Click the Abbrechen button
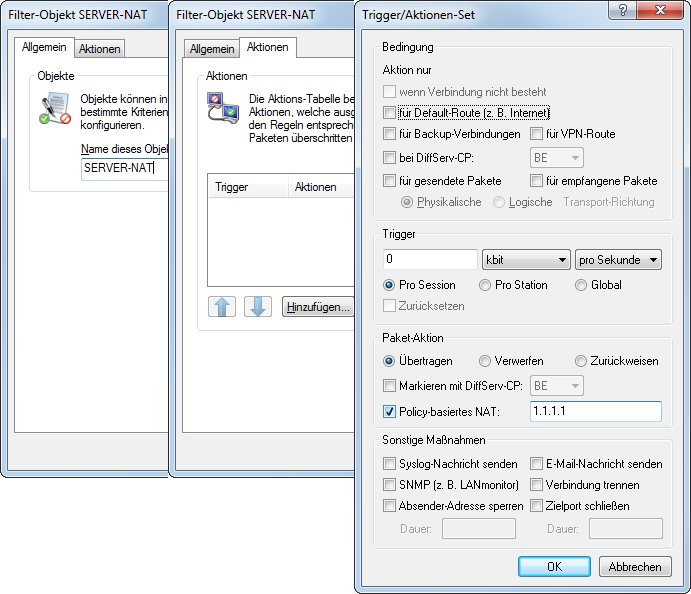 click(635, 567)
